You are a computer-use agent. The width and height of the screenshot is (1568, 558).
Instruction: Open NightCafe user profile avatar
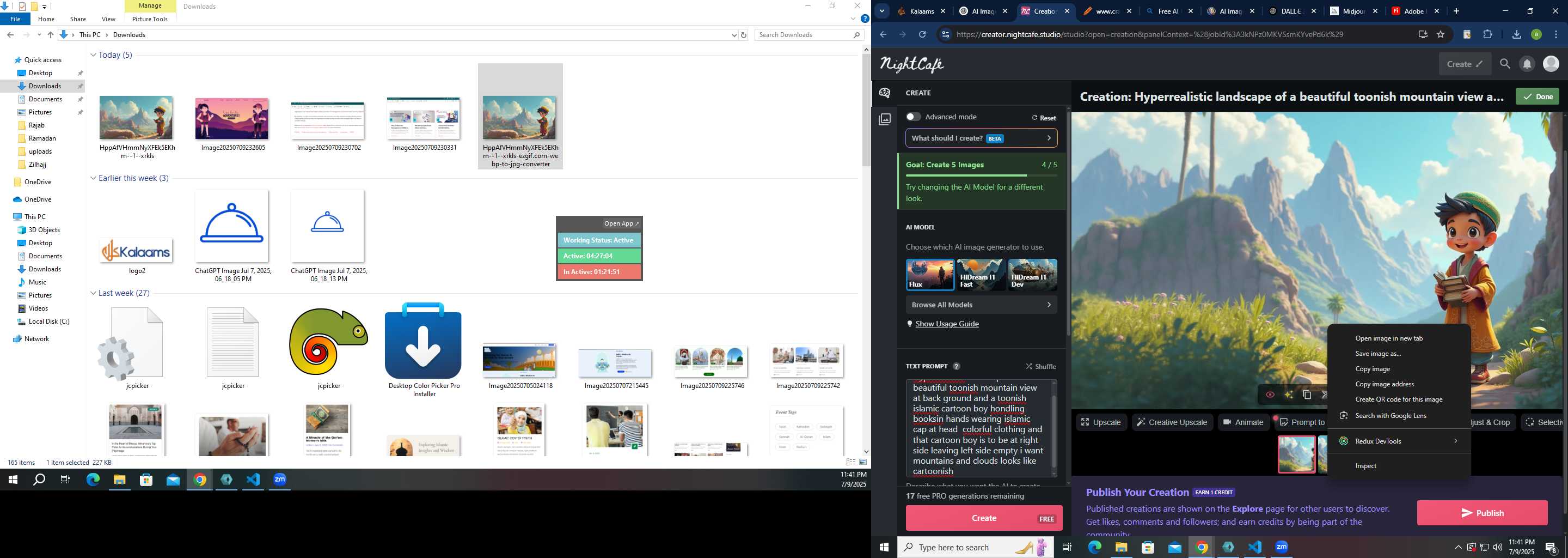click(1551, 64)
